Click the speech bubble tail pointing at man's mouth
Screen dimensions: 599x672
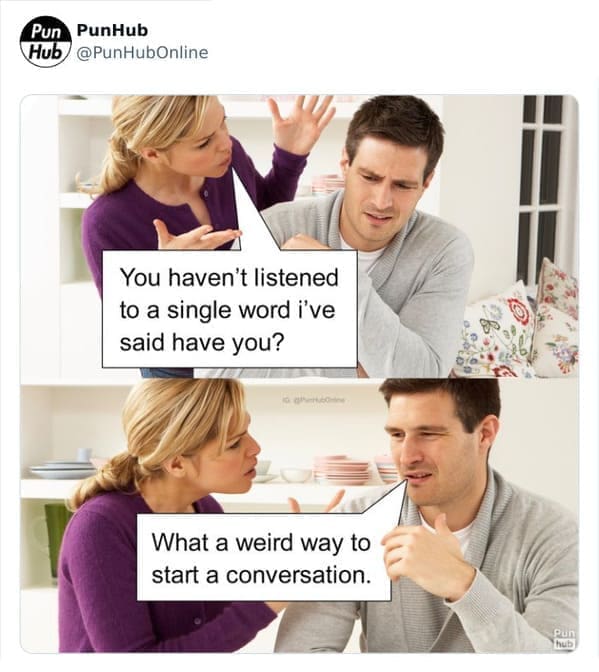tap(390, 499)
